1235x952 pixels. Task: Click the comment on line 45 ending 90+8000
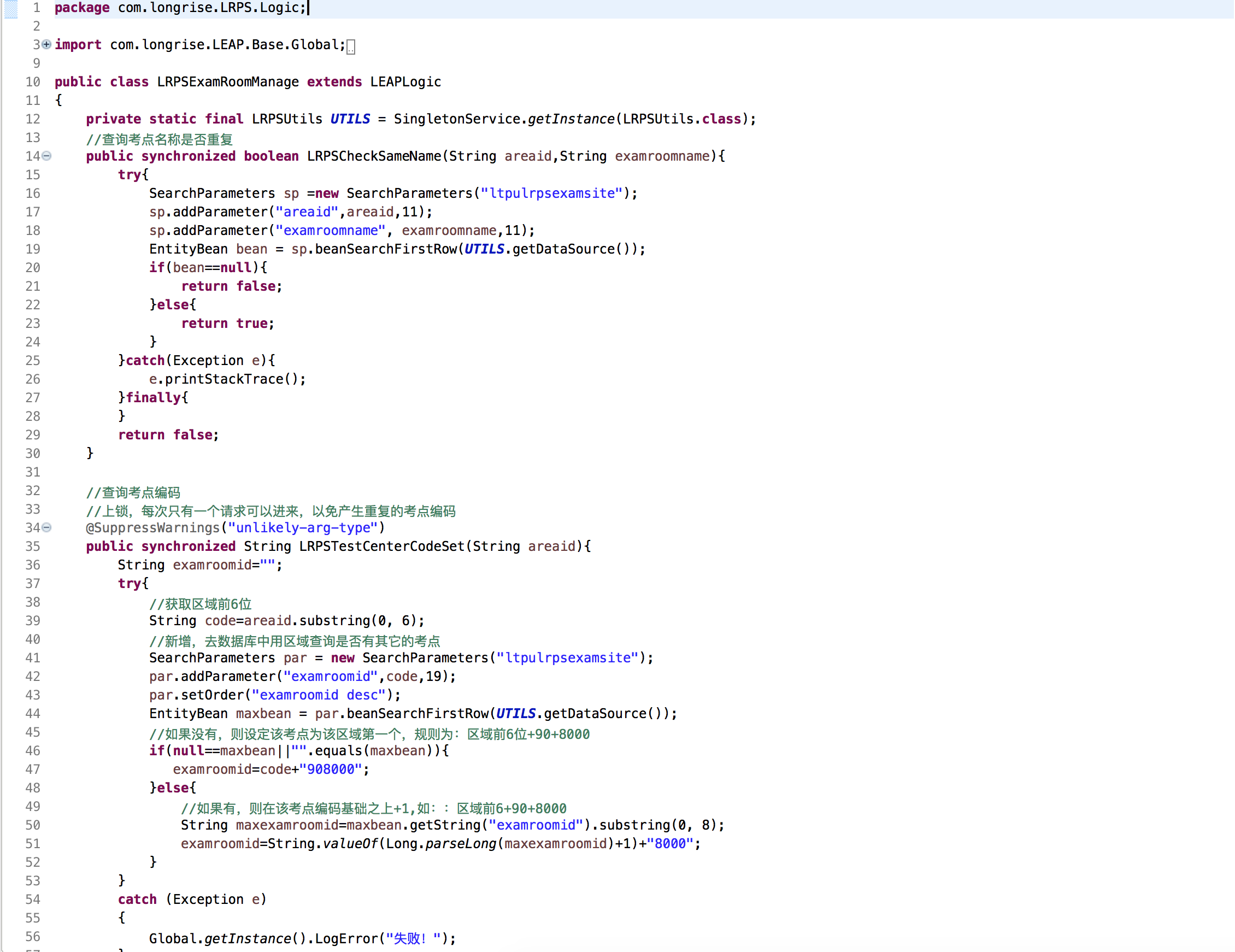(x=369, y=734)
